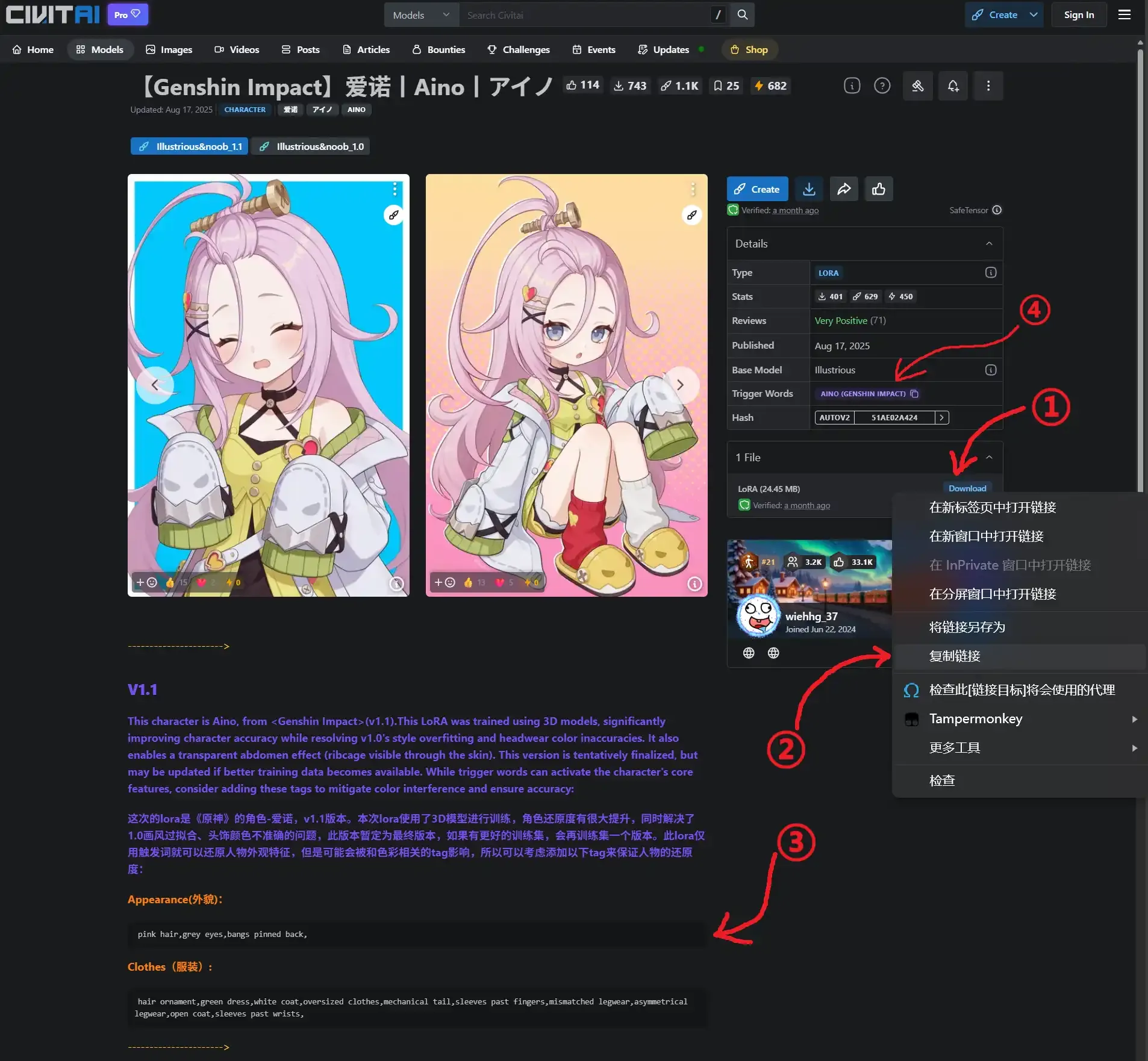Choose 将链接另存为 from context menu

pyautogui.click(x=967, y=627)
